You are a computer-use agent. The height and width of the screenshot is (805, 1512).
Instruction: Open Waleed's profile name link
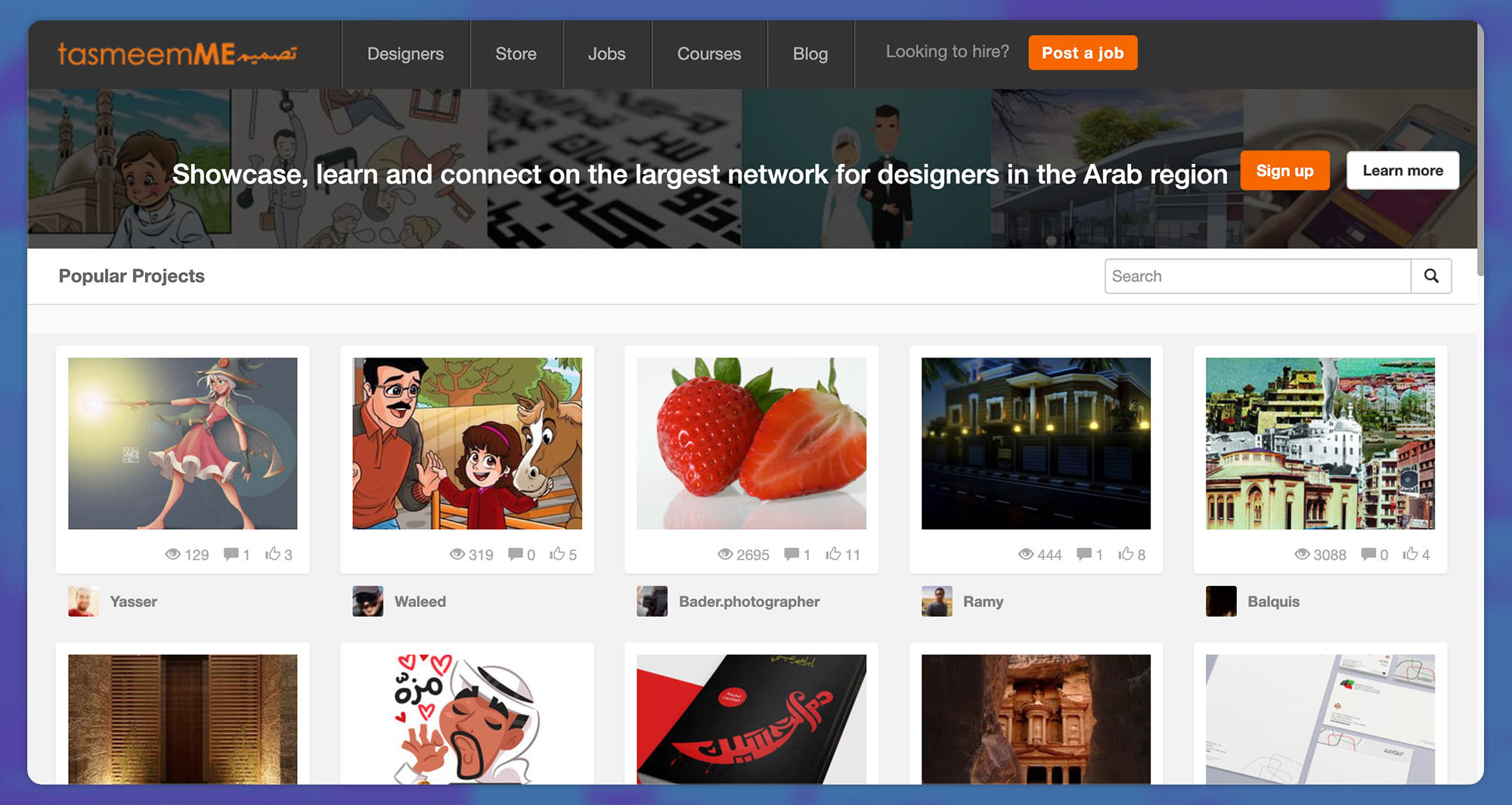[420, 602]
